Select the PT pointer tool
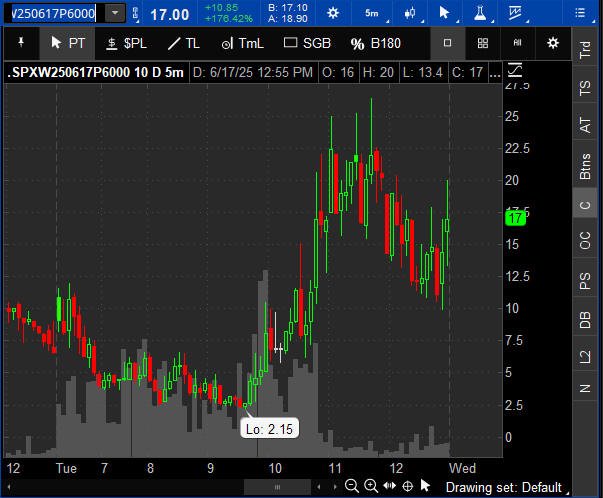 pyautogui.click(x=67, y=43)
